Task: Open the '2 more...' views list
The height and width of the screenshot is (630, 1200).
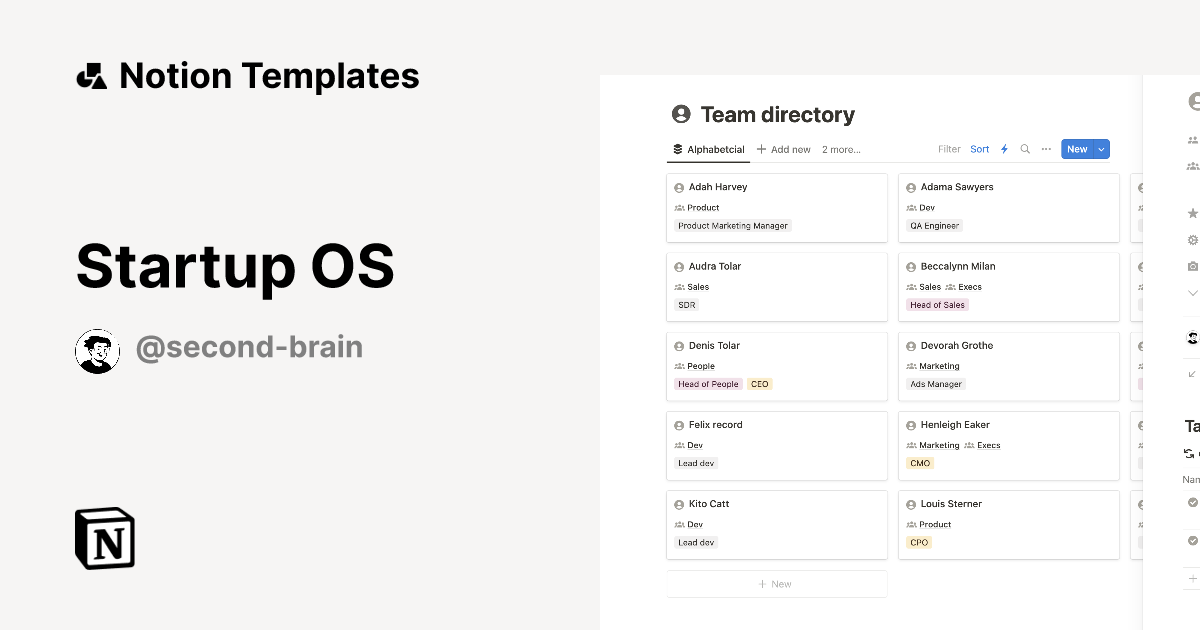Action: pos(840,148)
